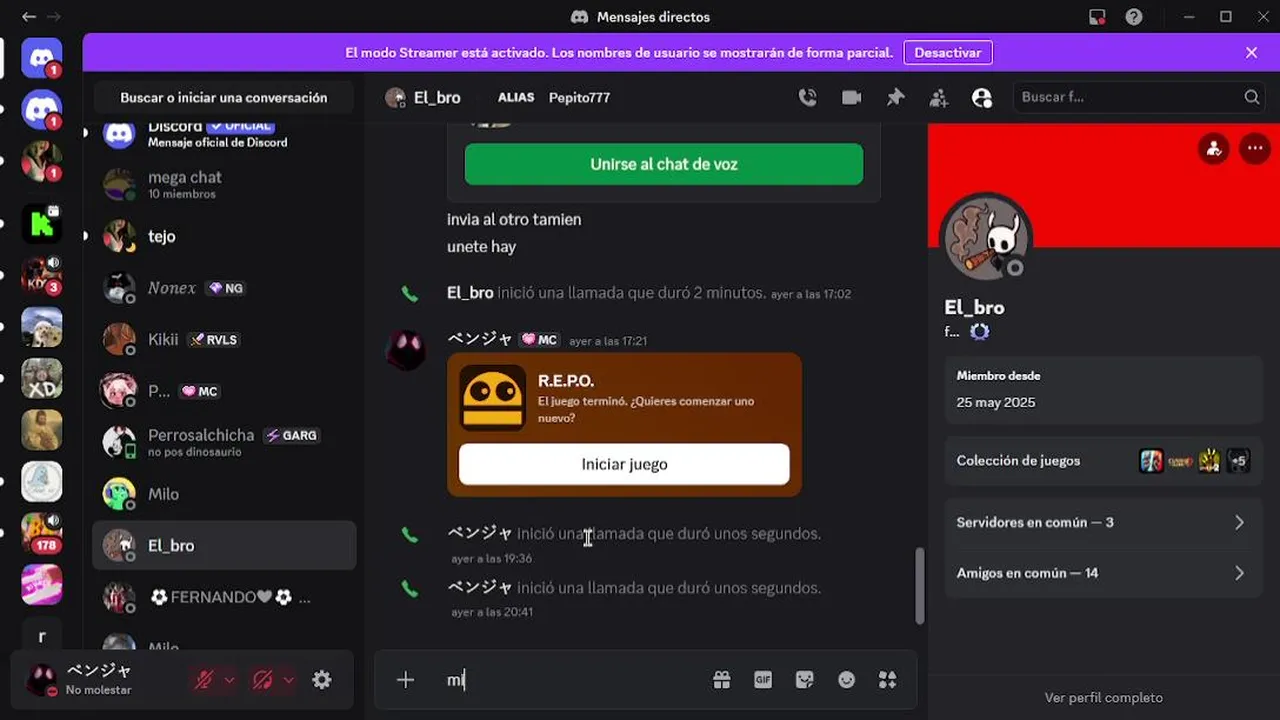1280x720 pixels.
Task: Click Desactivar to disable Streamer mode
Action: 948,52
